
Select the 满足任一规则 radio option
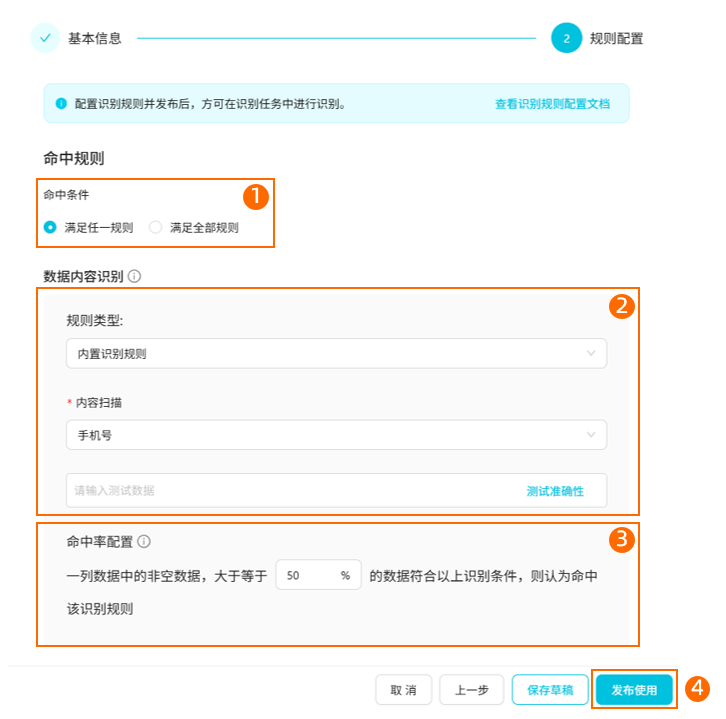50,227
